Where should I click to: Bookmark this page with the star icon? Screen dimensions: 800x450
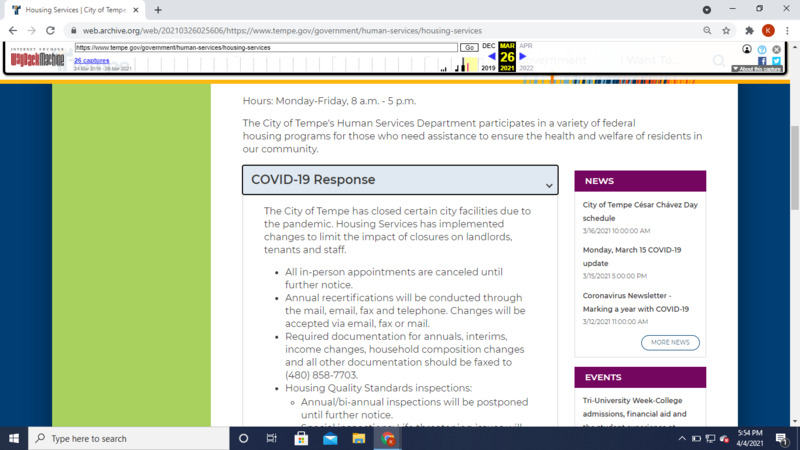727,31
